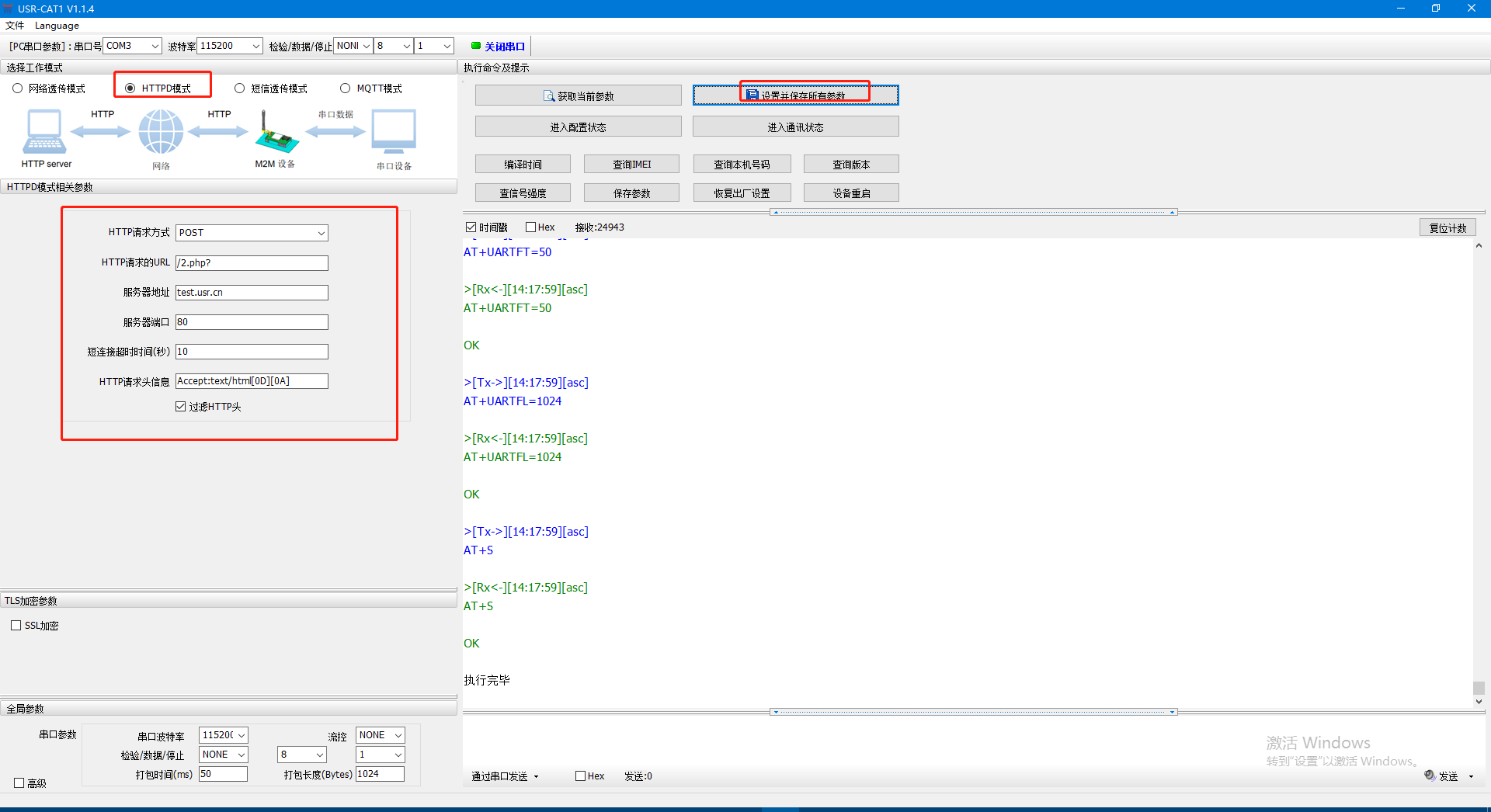This screenshot has height=812, width=1491.
Task: Toggle the filter HTTP header checkbox
Action: 181,407
